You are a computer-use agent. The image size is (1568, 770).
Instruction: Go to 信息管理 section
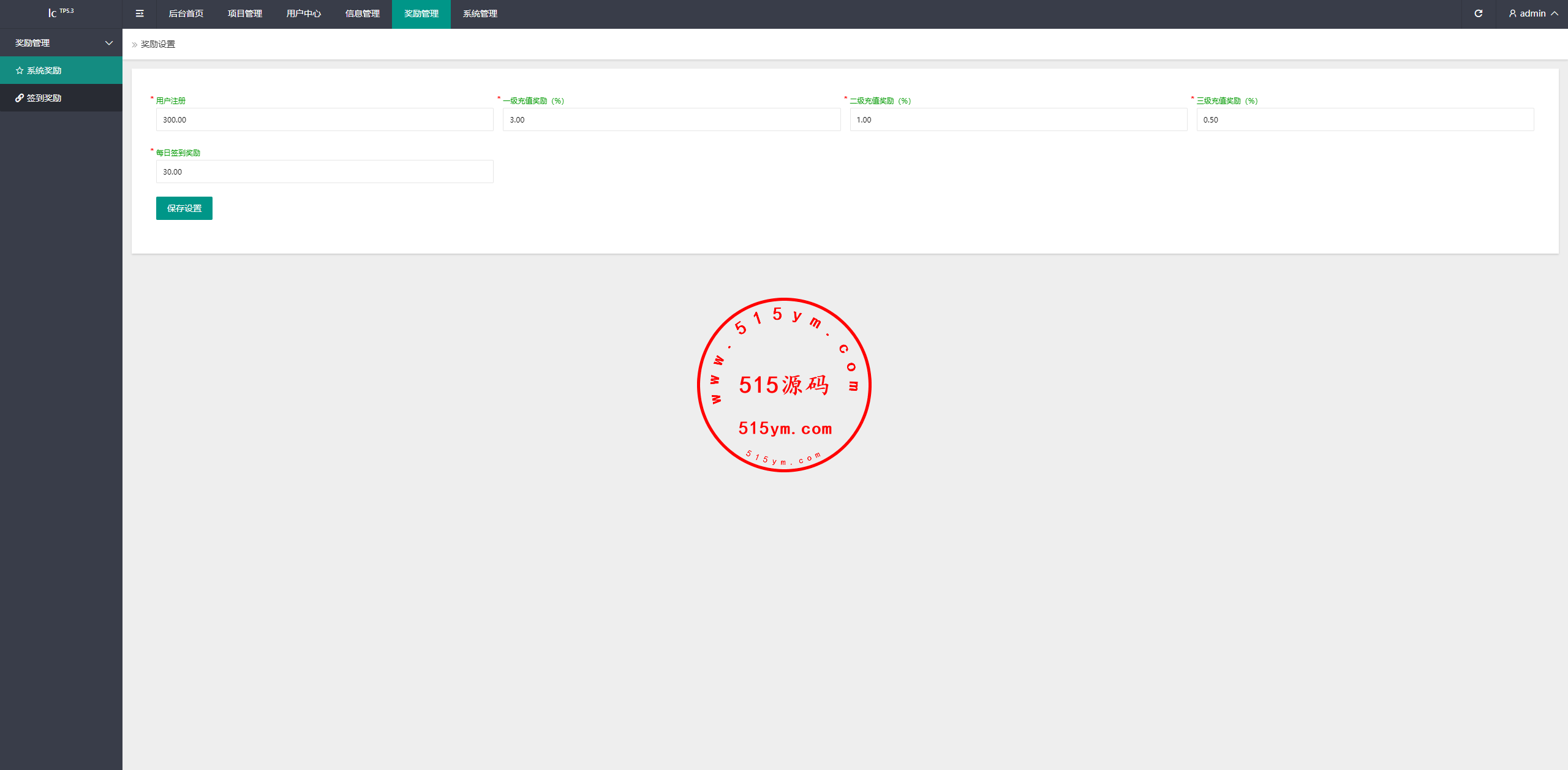click(x=362, y=13)
